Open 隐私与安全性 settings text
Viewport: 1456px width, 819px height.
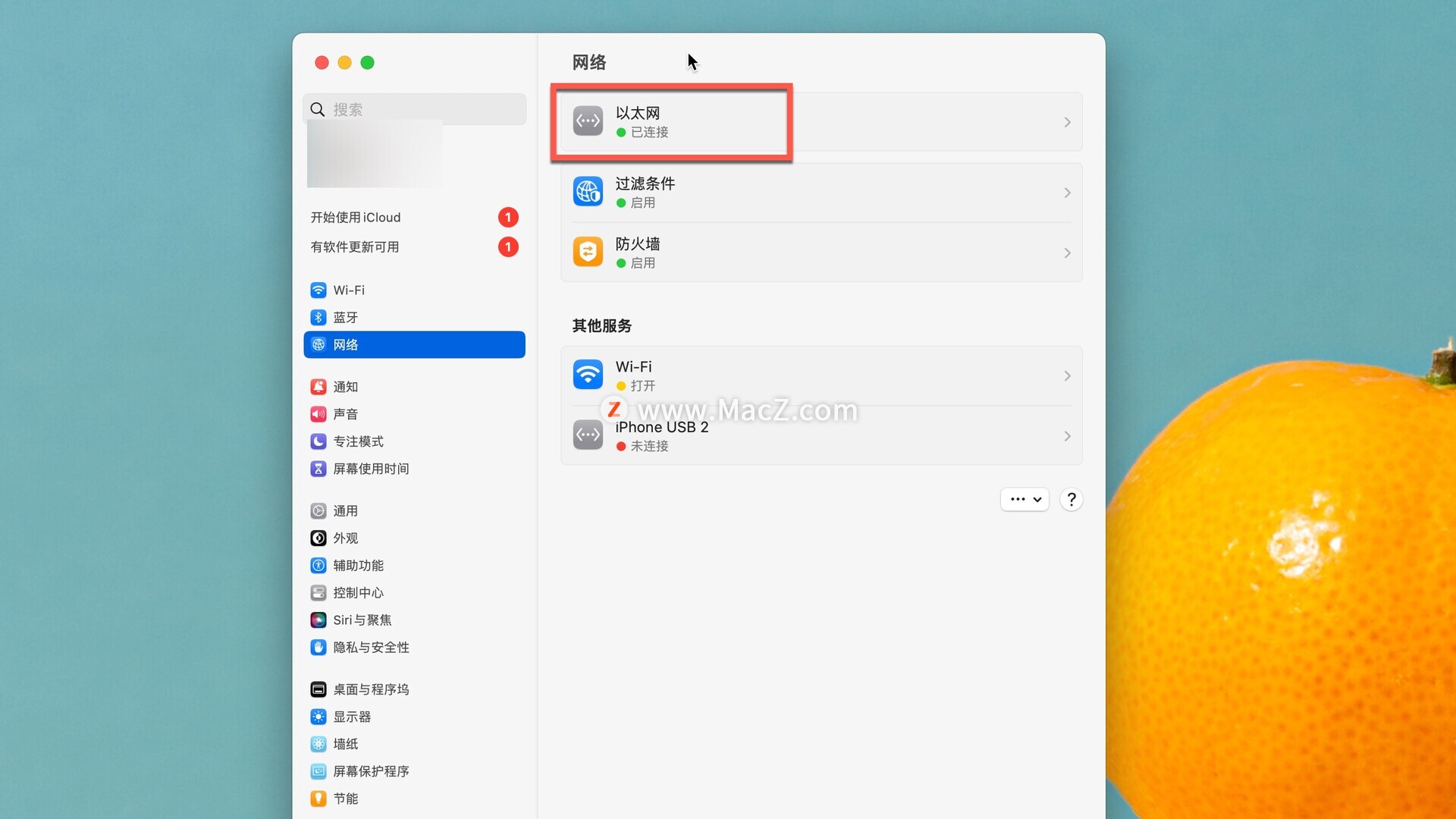372,648
